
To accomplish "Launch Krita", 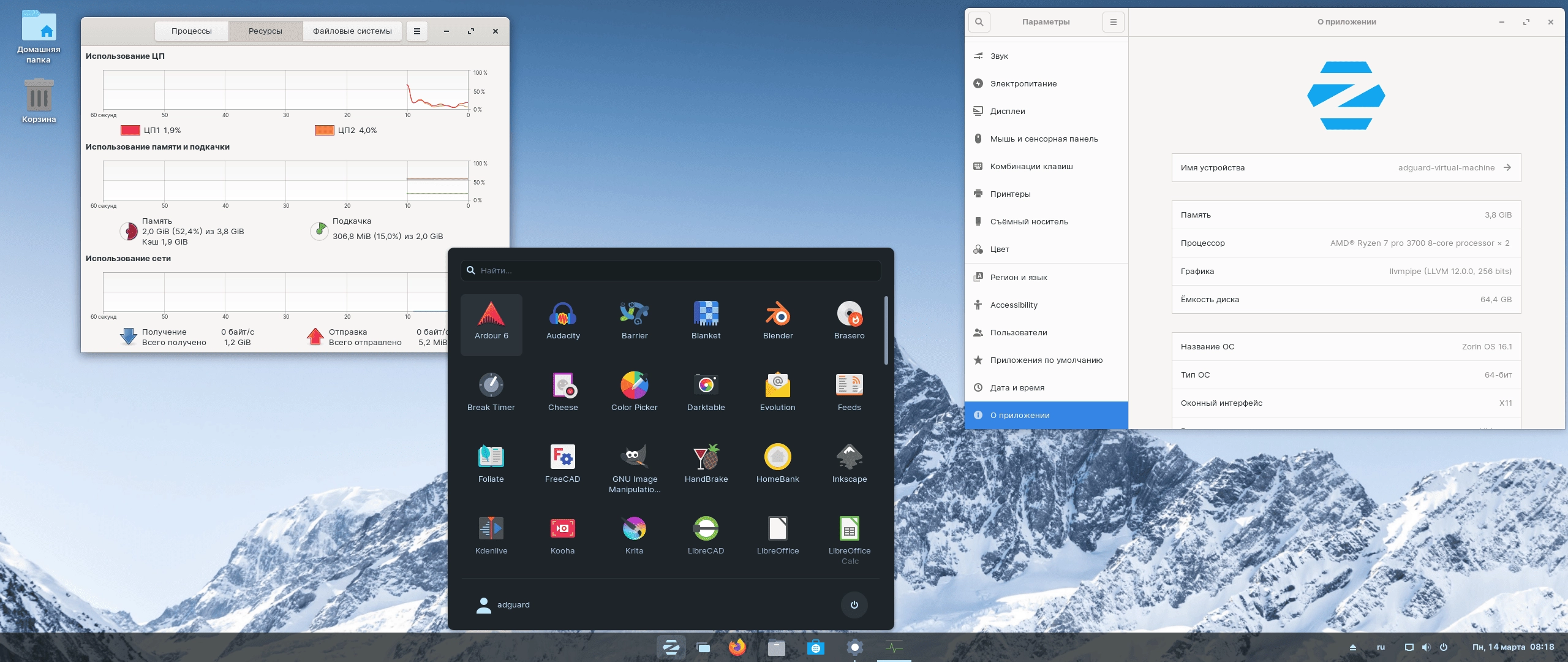I will point(635,539).
